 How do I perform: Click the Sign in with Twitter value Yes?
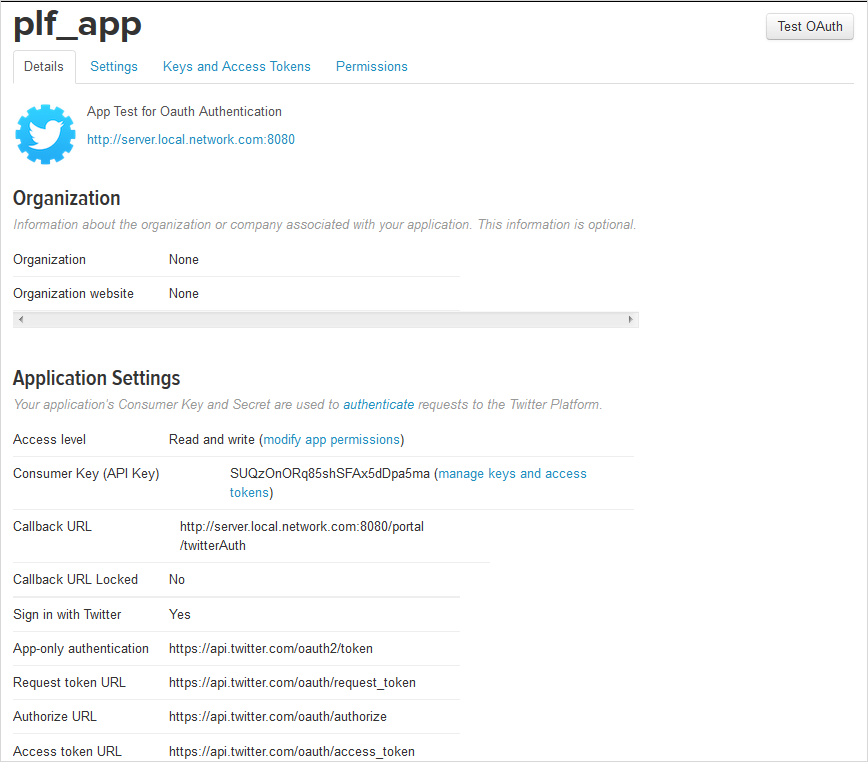point(179,614)
